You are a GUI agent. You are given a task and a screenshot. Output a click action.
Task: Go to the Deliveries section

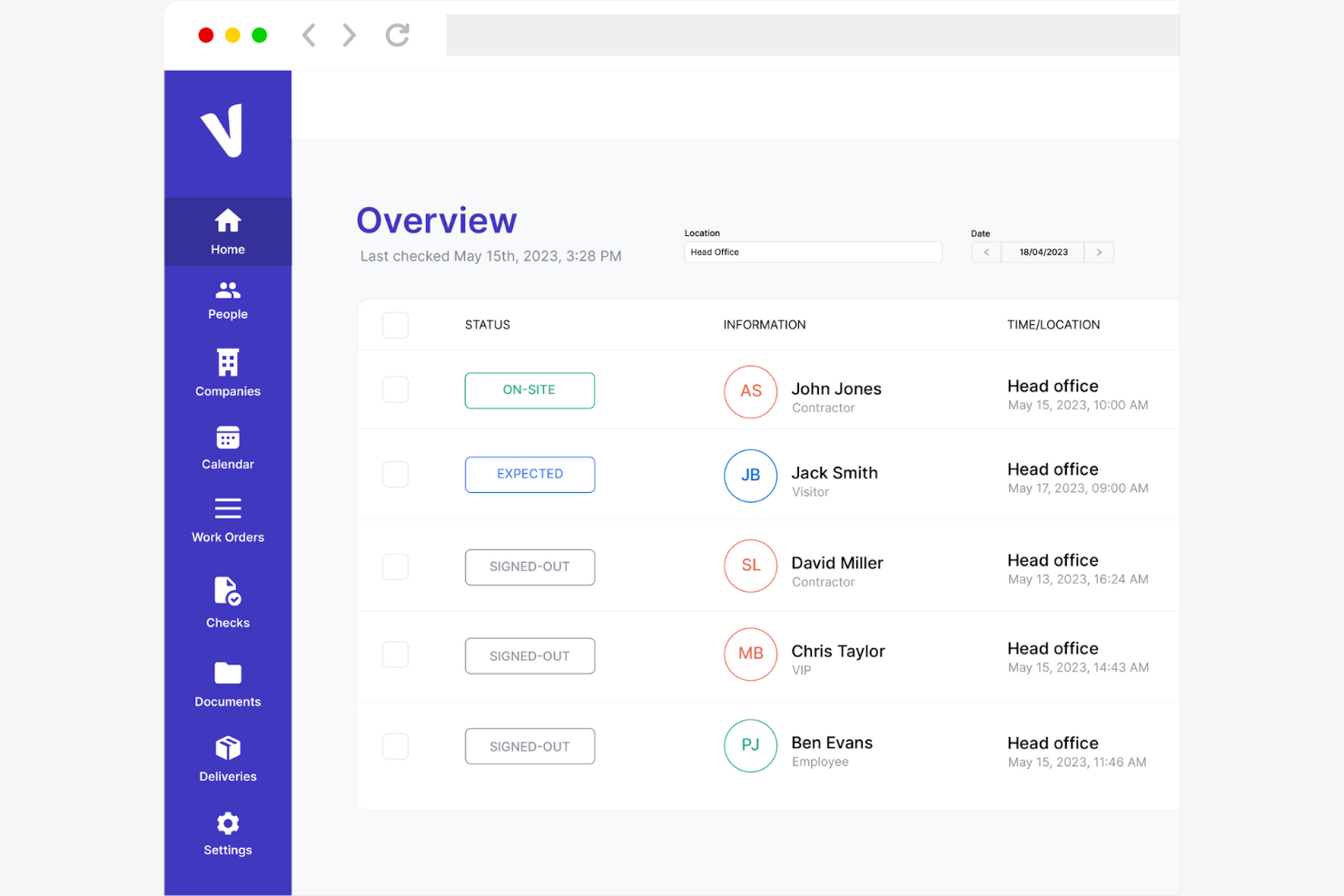pos(227,759)
